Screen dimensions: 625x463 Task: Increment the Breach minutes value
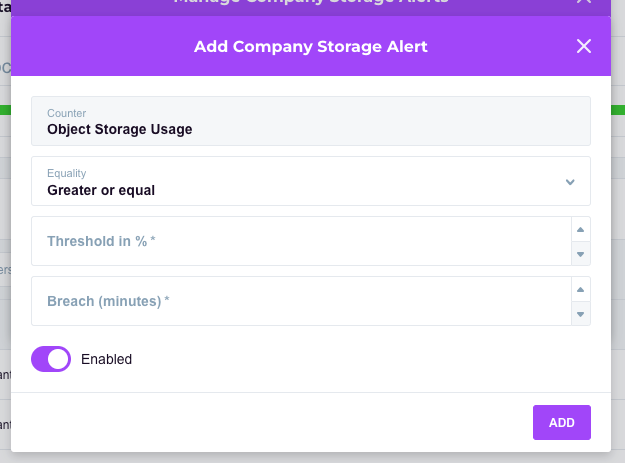(580, 289)
